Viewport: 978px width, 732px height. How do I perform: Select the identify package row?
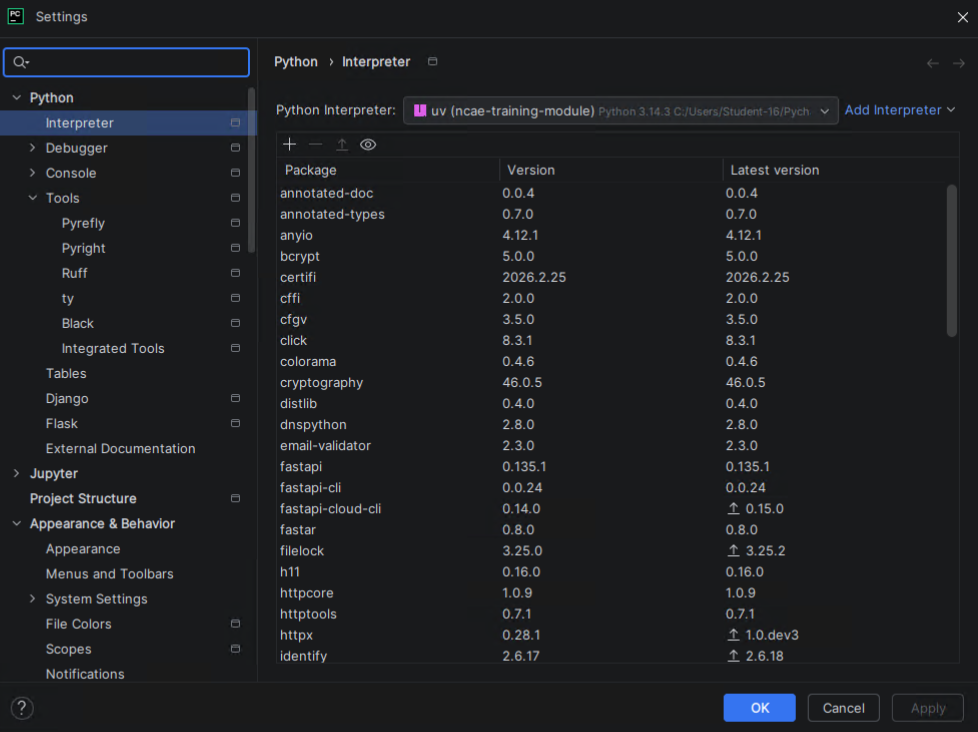click(611, 655)
